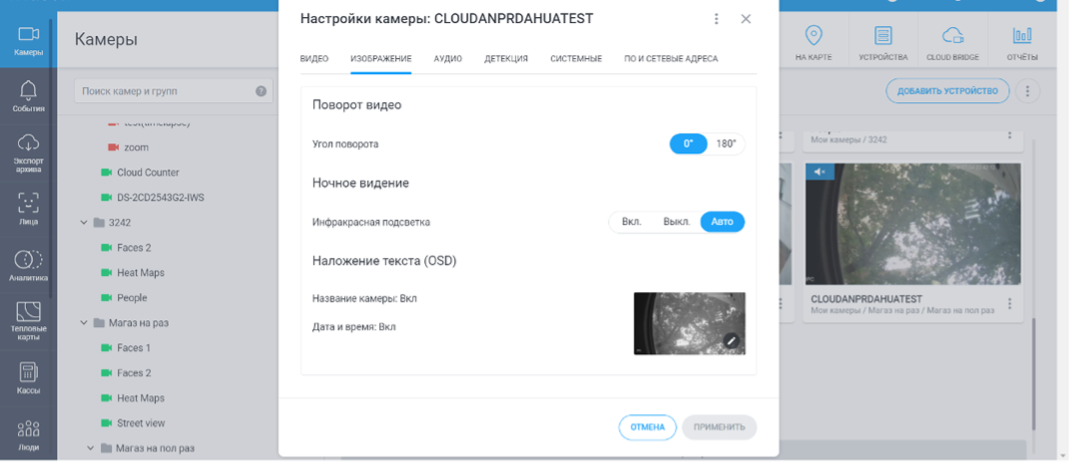Open Экспорт архива cloud icon
The height and width of the screenshot is (464, 1075).
[28, 150]
